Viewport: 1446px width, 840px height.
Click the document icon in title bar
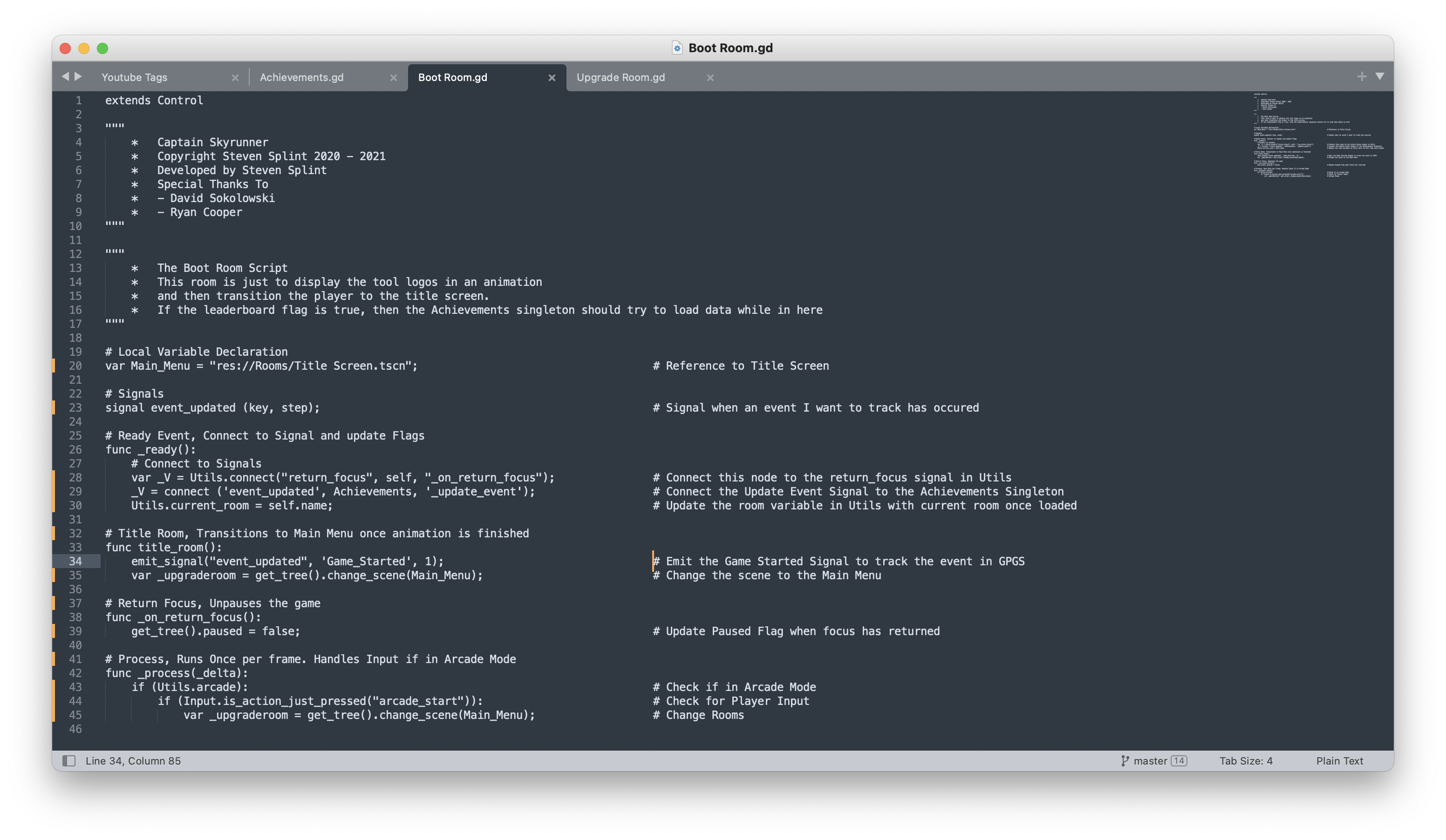coord(677,47)
